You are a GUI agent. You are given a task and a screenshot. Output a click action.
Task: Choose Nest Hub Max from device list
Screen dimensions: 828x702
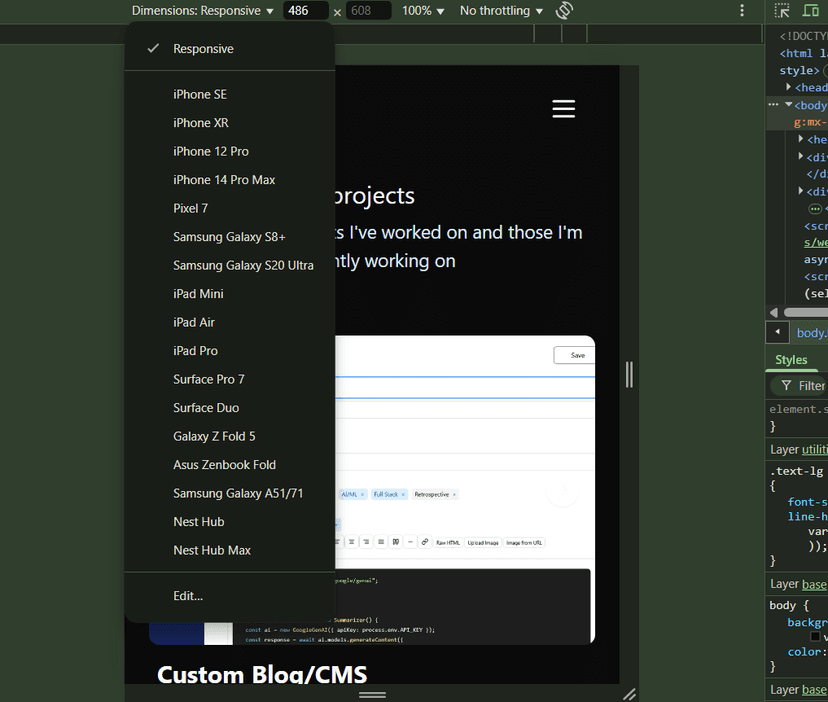coord(230,551)
